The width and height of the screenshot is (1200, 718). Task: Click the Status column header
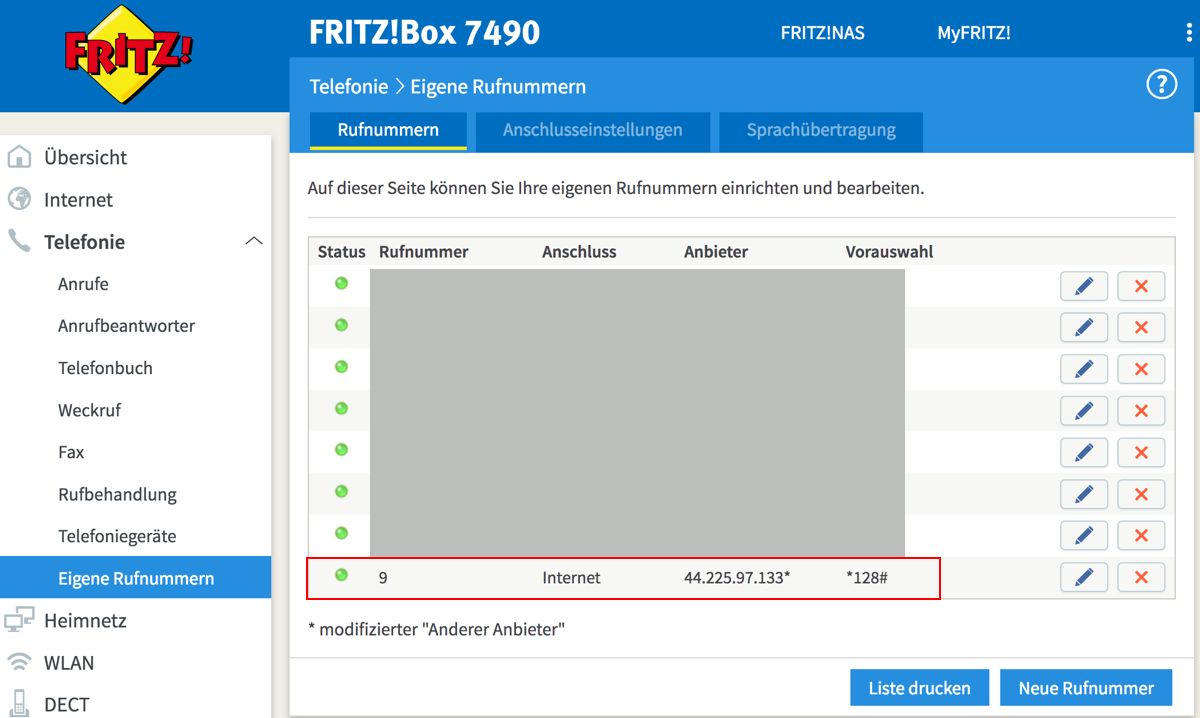pyautogui.click(x=342, y=252)
